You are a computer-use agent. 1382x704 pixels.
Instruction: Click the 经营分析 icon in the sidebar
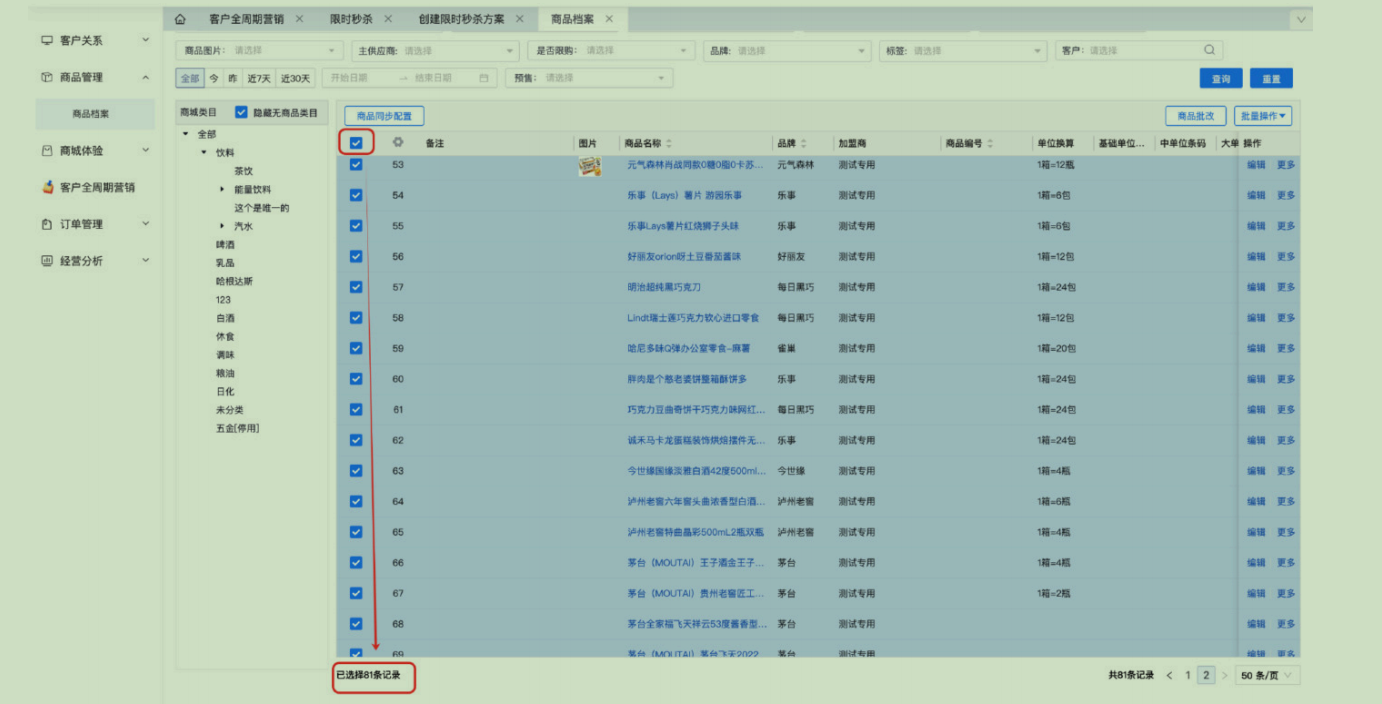tap(47, 261)
